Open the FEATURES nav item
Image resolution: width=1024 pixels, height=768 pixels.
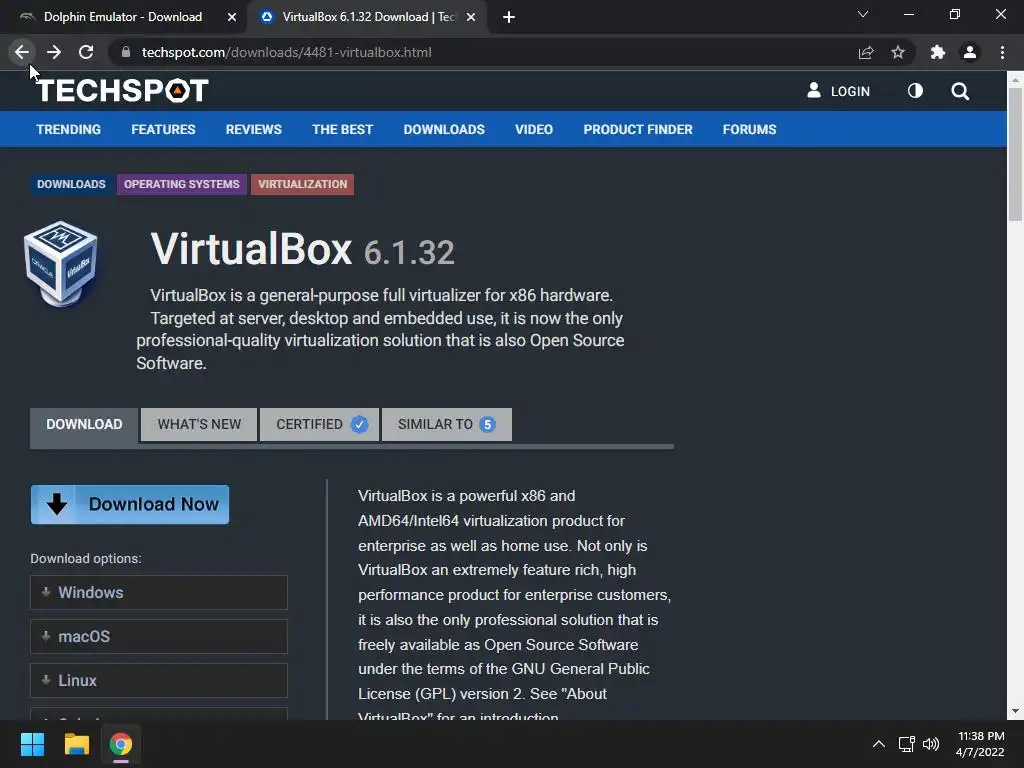click(163, 129)
